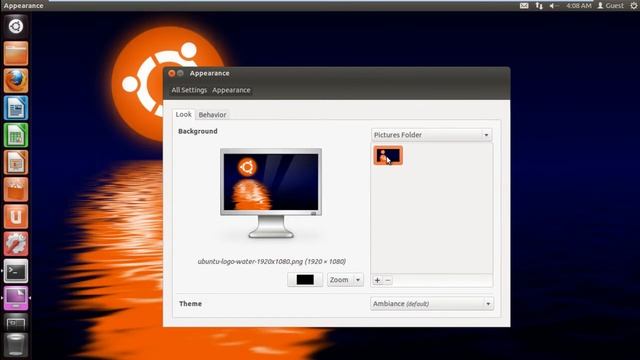This screenshot has height=360, width=640.
Task: Open the mail indicator in top panel
Action: 524,5
